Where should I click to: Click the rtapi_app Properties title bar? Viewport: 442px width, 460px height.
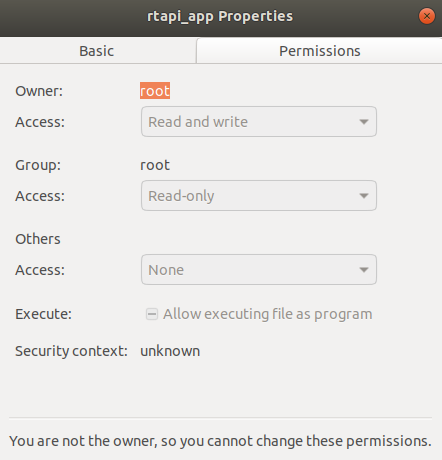click(x=220, y=16)
